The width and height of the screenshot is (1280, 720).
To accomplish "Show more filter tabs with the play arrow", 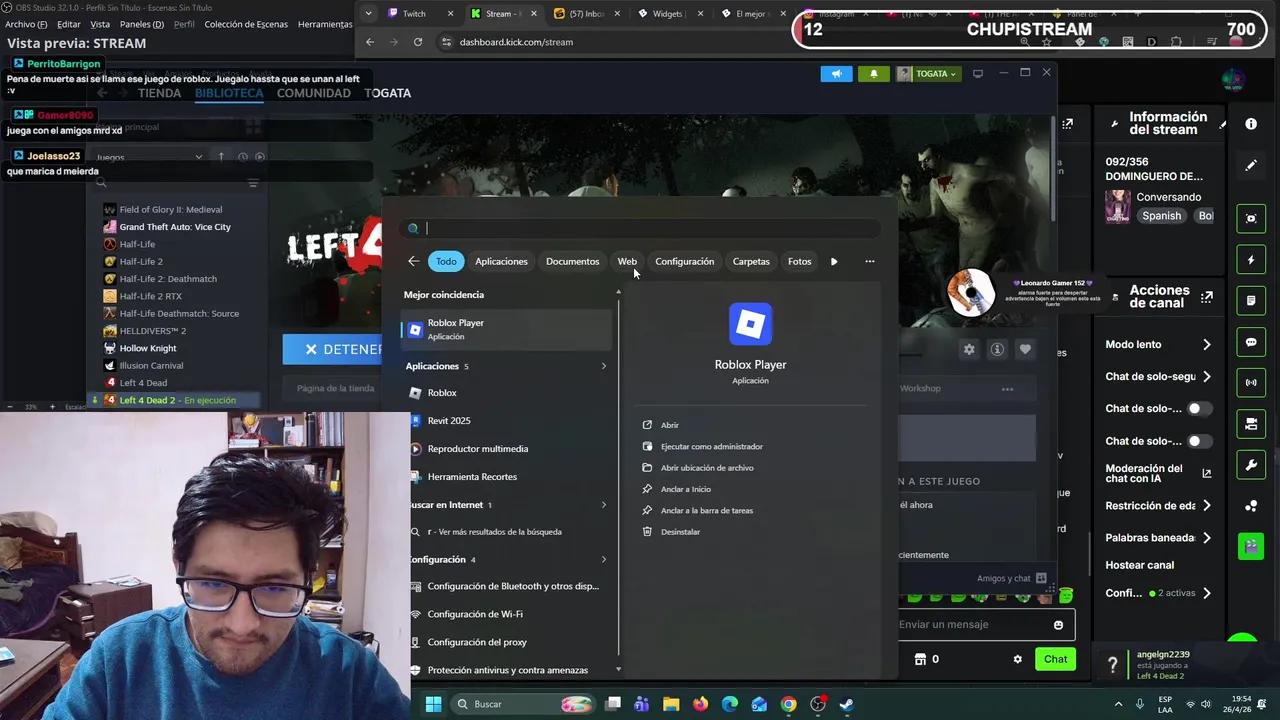I will tap(834, 261).
